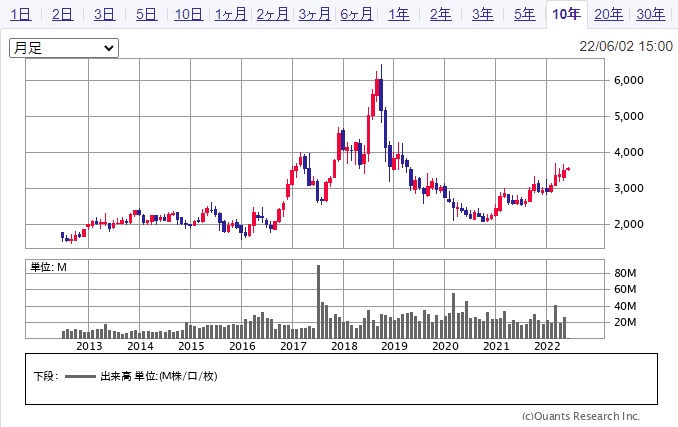
Task: Select the 5年 period tab
Action: tap(524, 14)
